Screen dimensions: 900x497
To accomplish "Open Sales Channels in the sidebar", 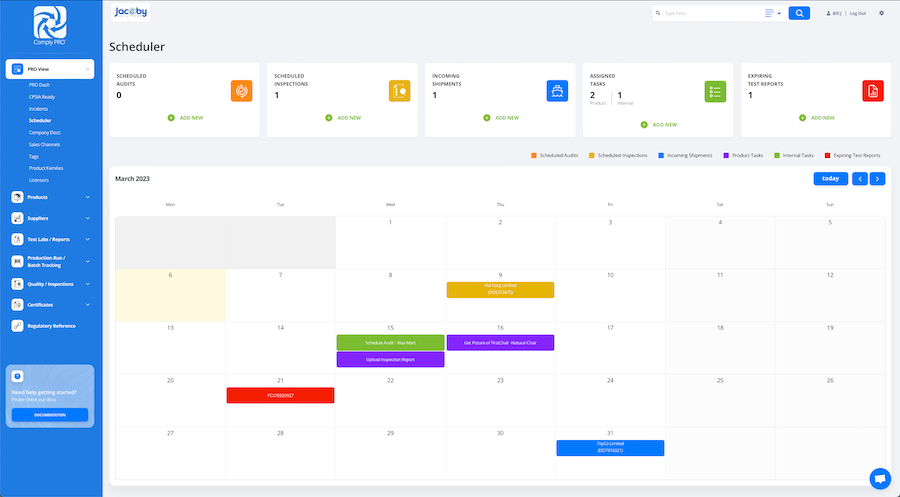I will [45, 145].
